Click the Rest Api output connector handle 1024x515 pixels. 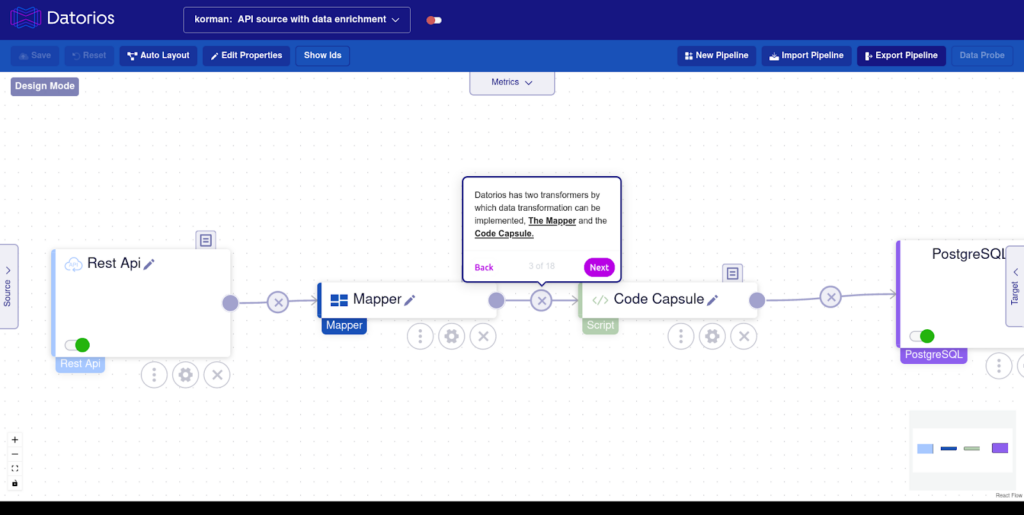230,302
